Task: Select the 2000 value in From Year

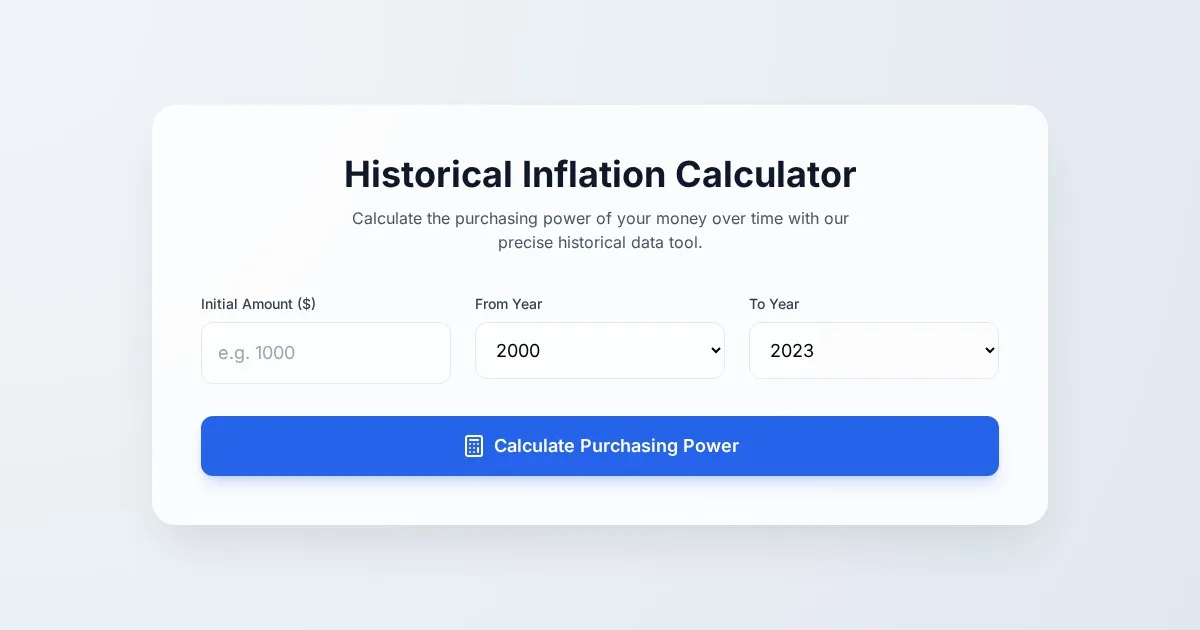Action: (518, 351)
